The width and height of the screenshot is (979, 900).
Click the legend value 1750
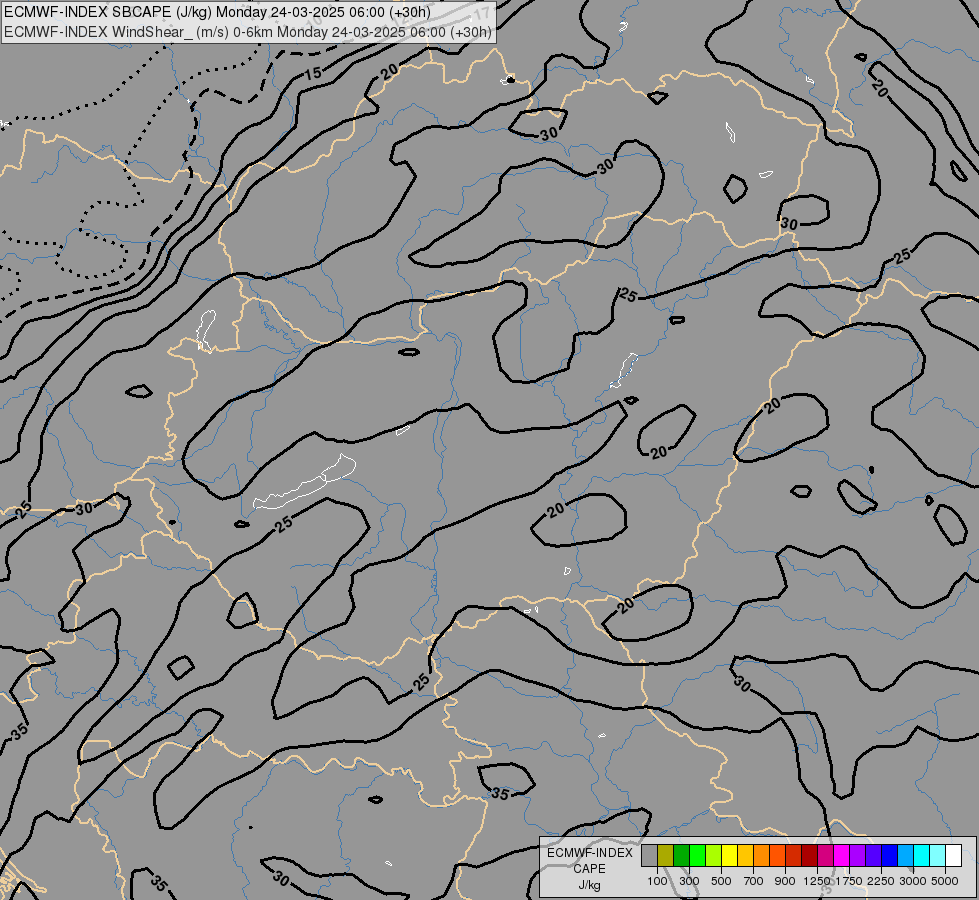[849, 881]
